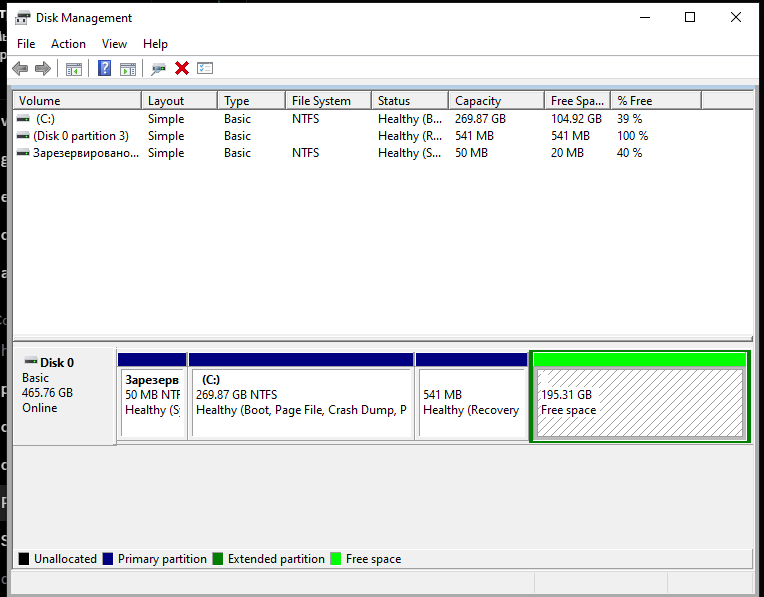This screenshot has width=764, height=597.
Task: Select the Disk 0 Basic 465.76 GB label
Action: 65,396
